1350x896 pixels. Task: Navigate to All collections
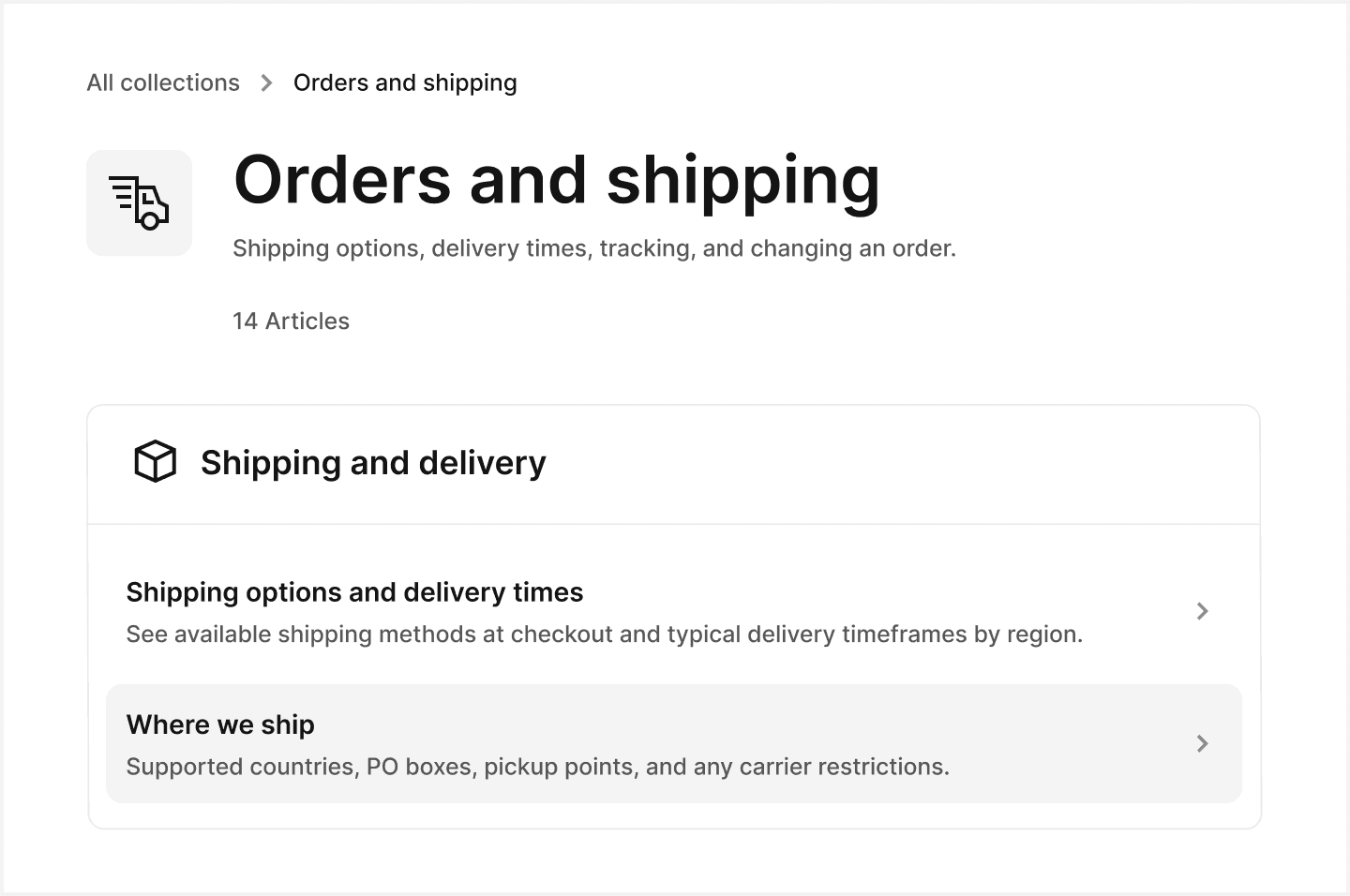coord(162,82)
